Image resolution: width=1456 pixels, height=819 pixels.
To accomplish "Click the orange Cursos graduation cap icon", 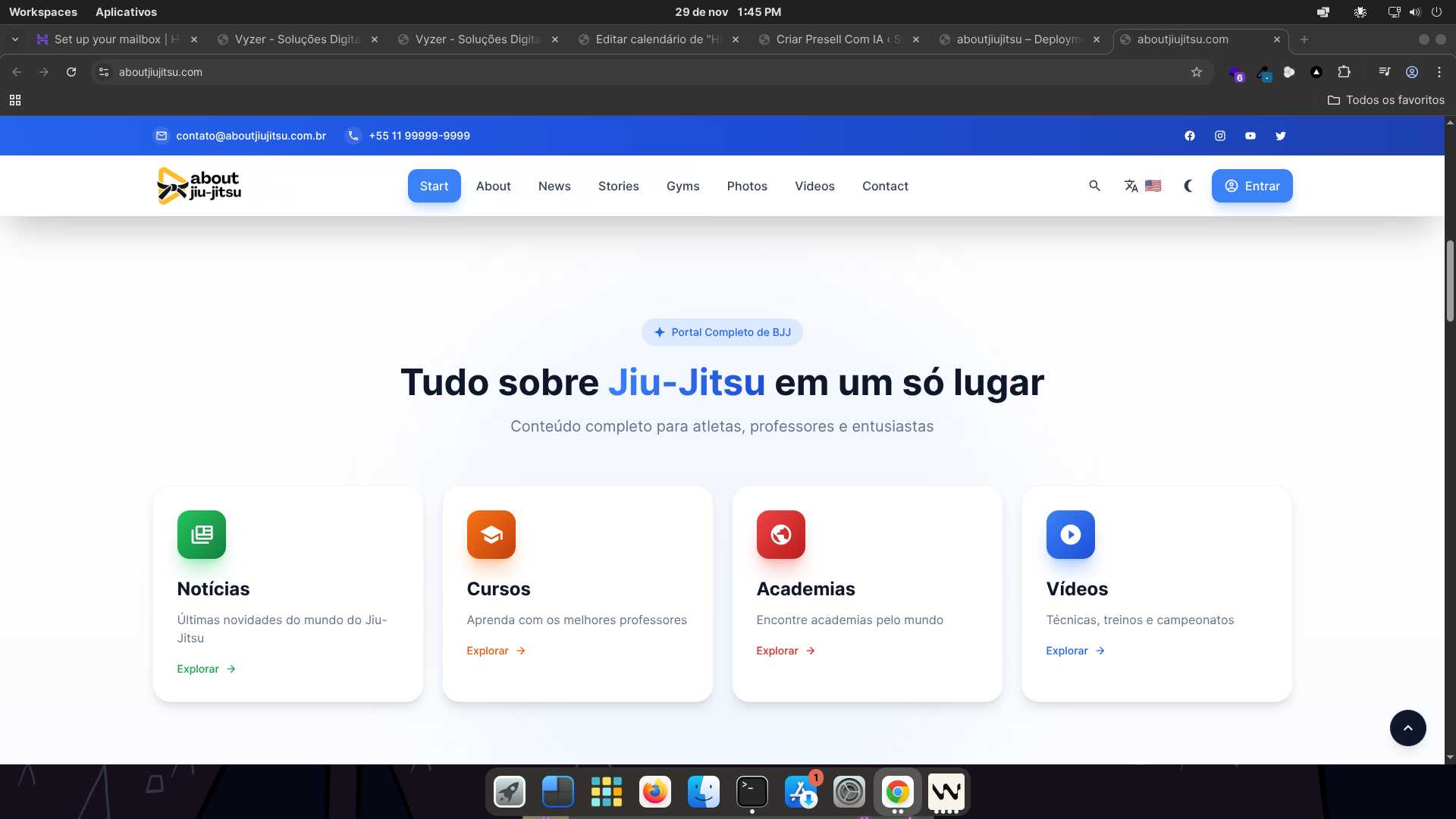I will point(491,535).
